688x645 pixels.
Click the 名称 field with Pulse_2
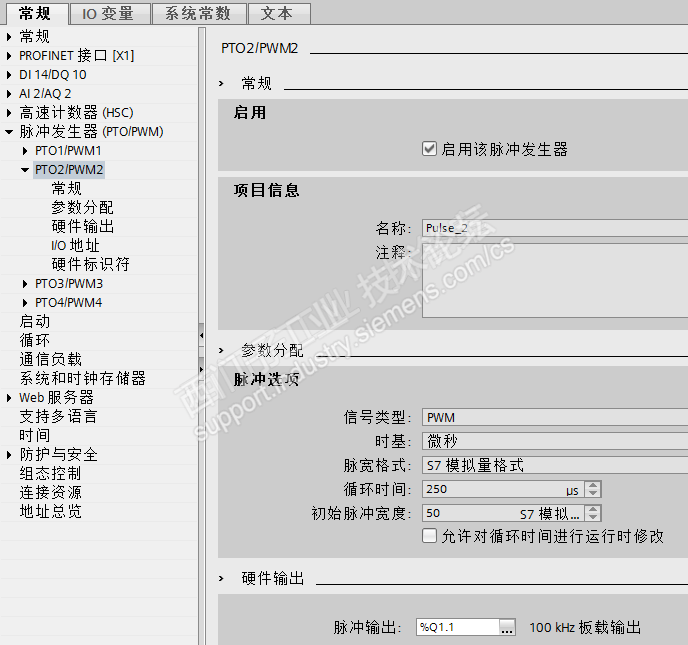(x=555, y=228)
